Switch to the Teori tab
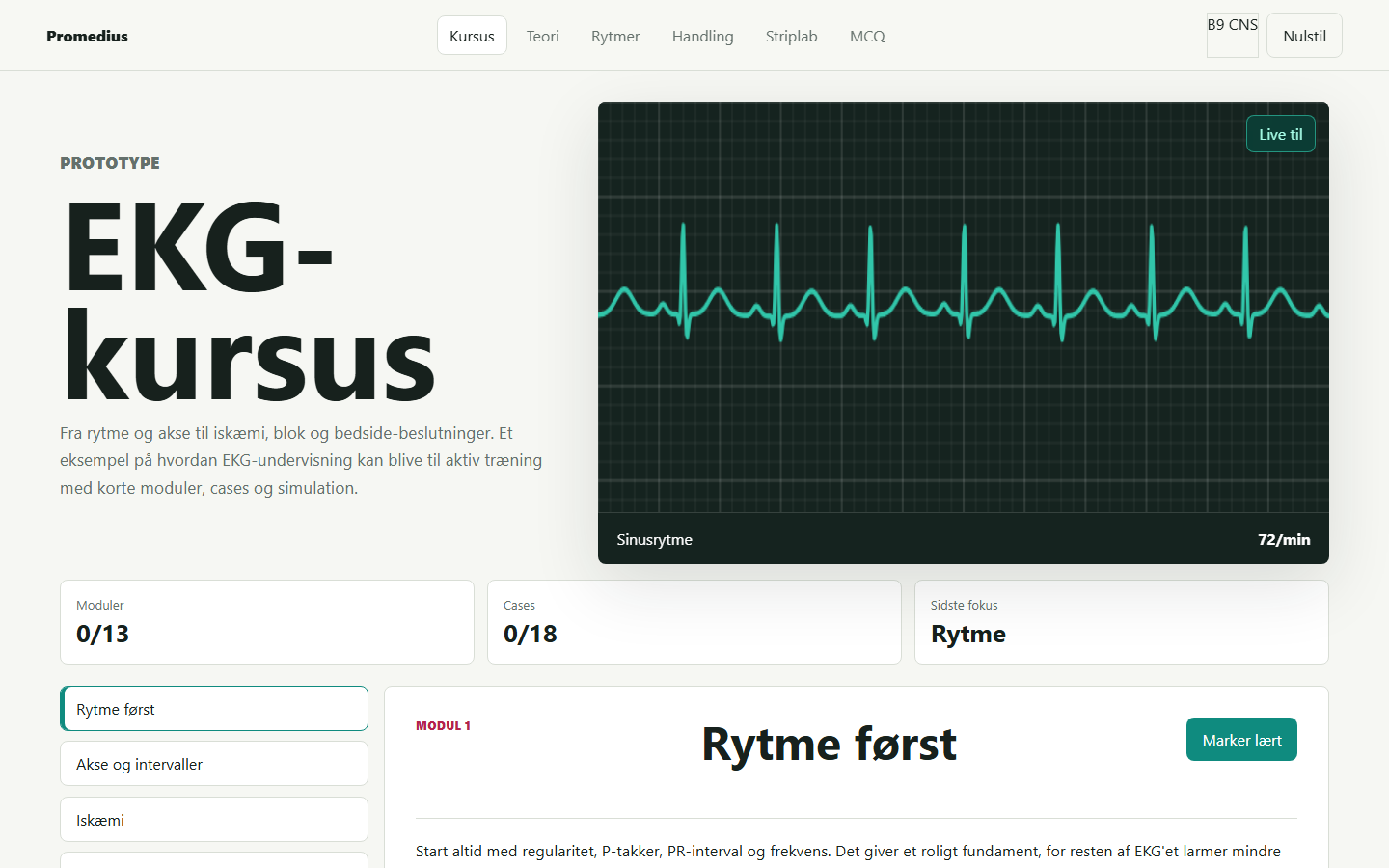 tap(543, 36)
